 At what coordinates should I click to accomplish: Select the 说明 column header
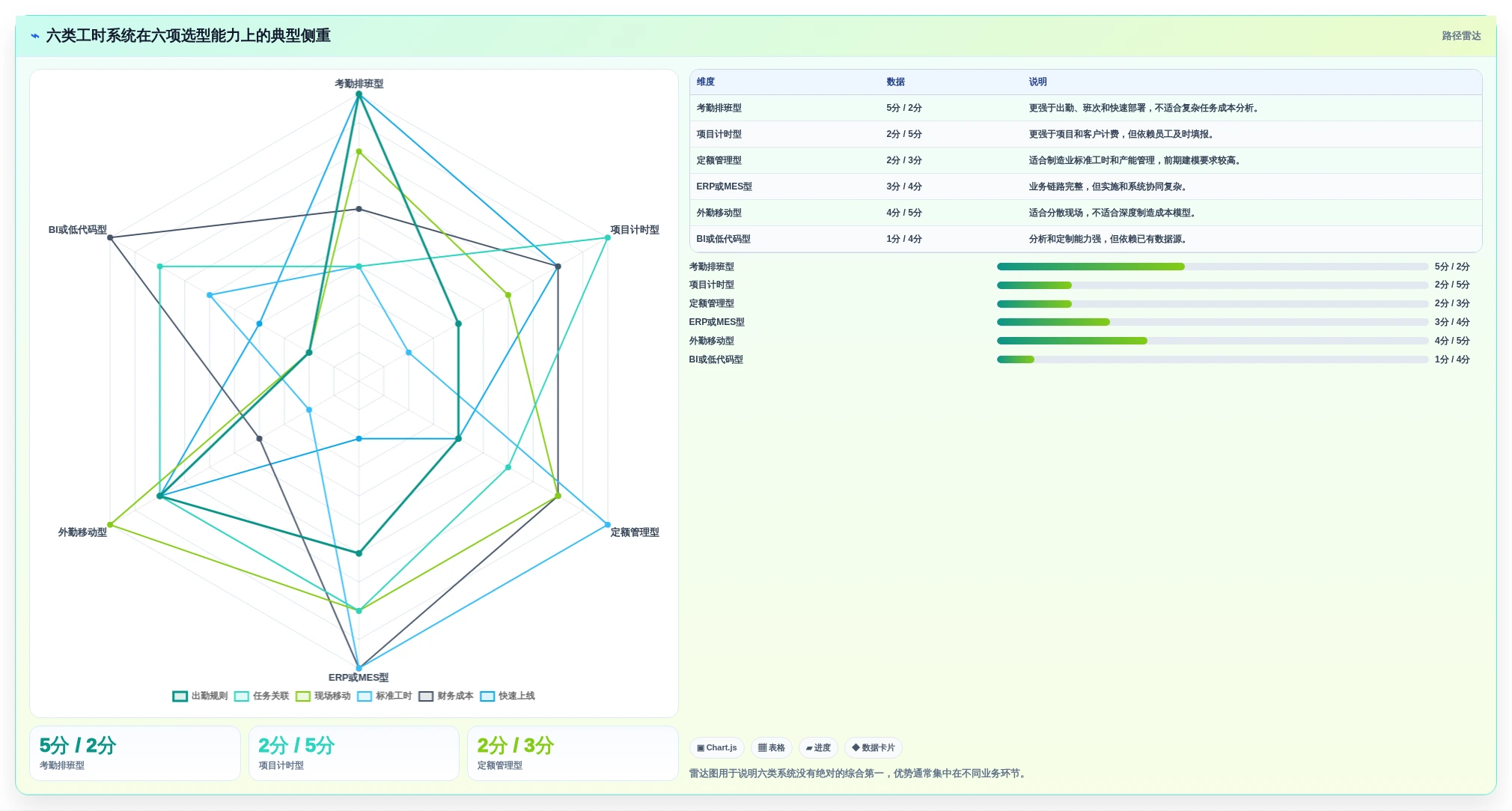[x=1037, y=82]
